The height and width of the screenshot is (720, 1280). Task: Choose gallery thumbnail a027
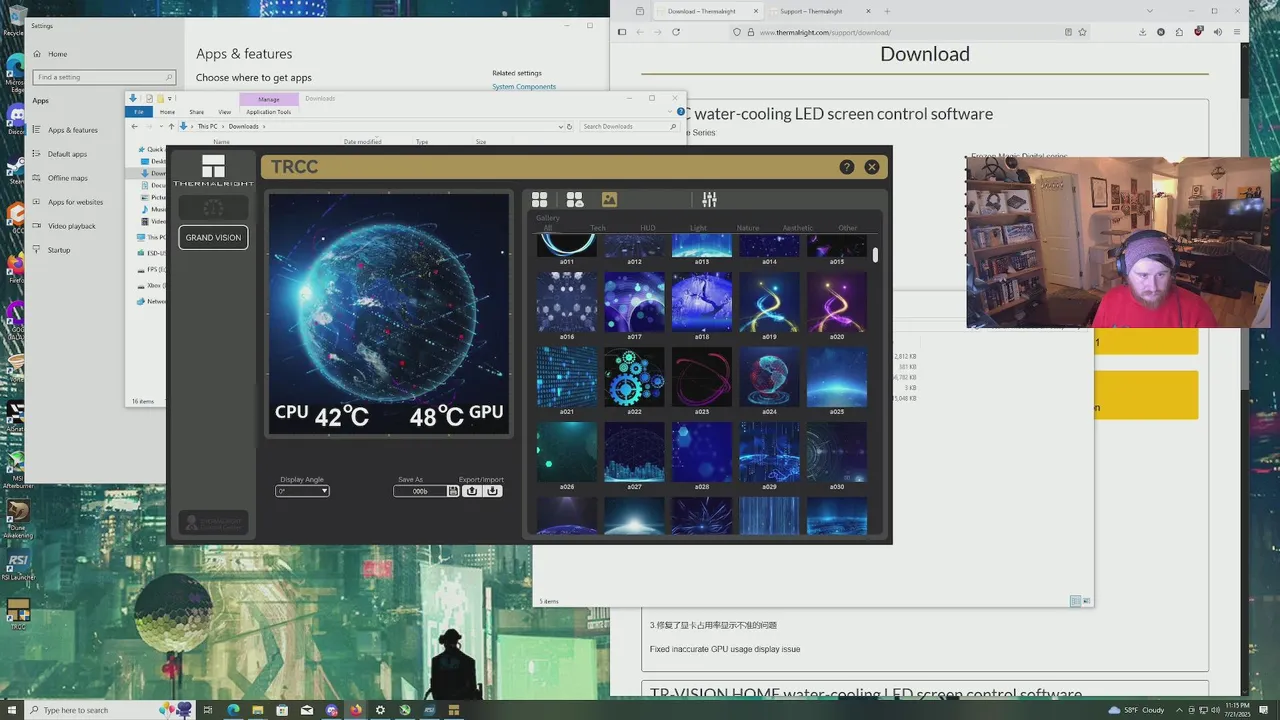coord(634,452)
